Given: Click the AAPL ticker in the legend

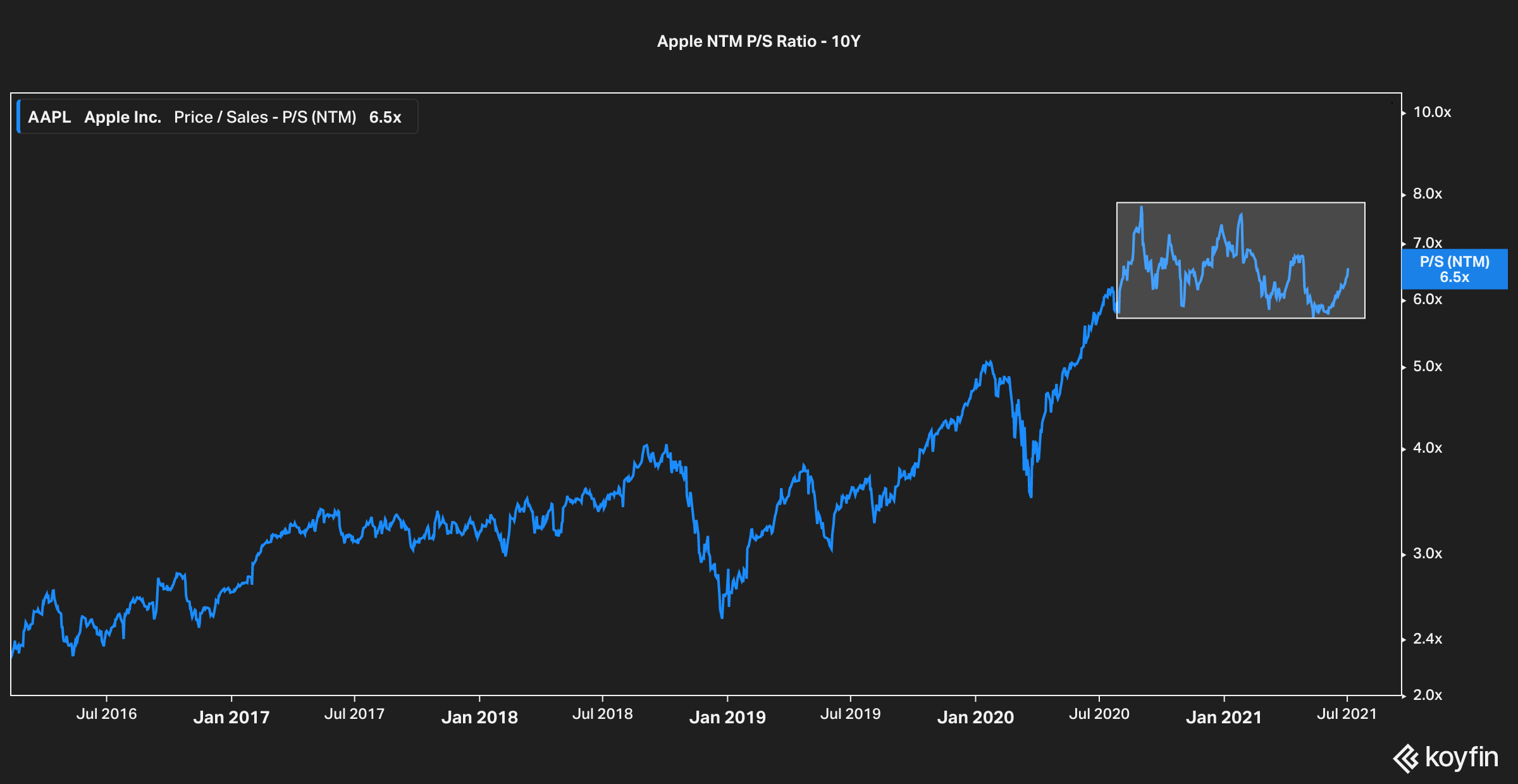Looking at the screenshot, I should [49, 117].
